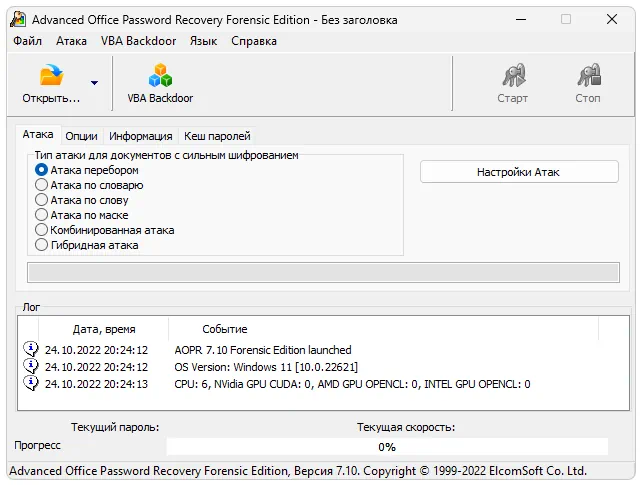The image size is (641, 485).
Task: Open the Справка menu
Action: tap(254, 41)
